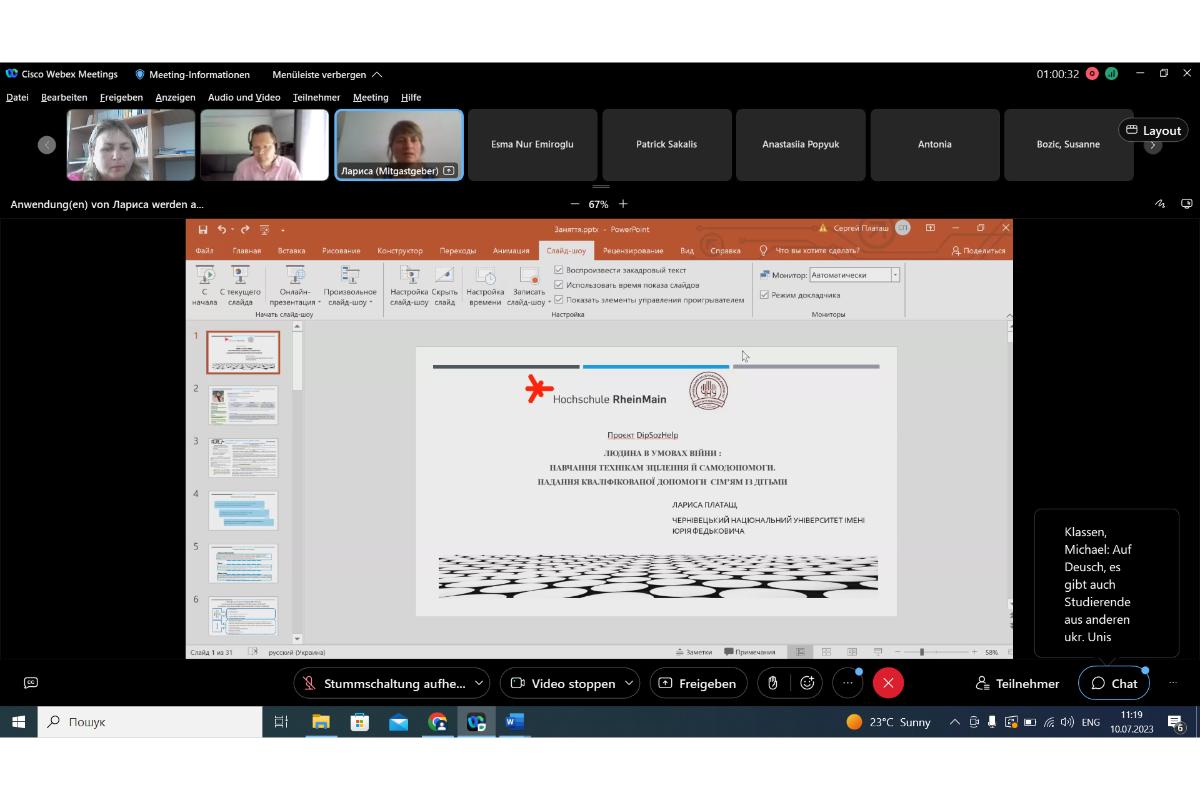Screen dimensions: 1200x800
Task: Leave the meeting with red X
Action: click(x=888, y=683)
